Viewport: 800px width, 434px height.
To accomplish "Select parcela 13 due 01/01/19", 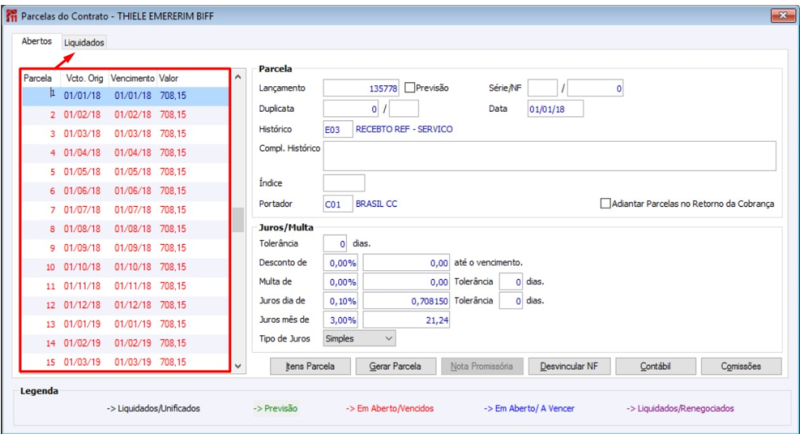I will [x=125, y=324].
